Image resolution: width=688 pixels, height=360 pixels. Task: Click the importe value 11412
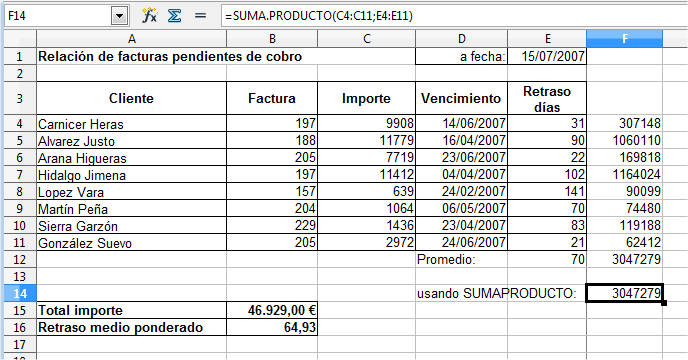pyautogui.click(x=366, y=175)
